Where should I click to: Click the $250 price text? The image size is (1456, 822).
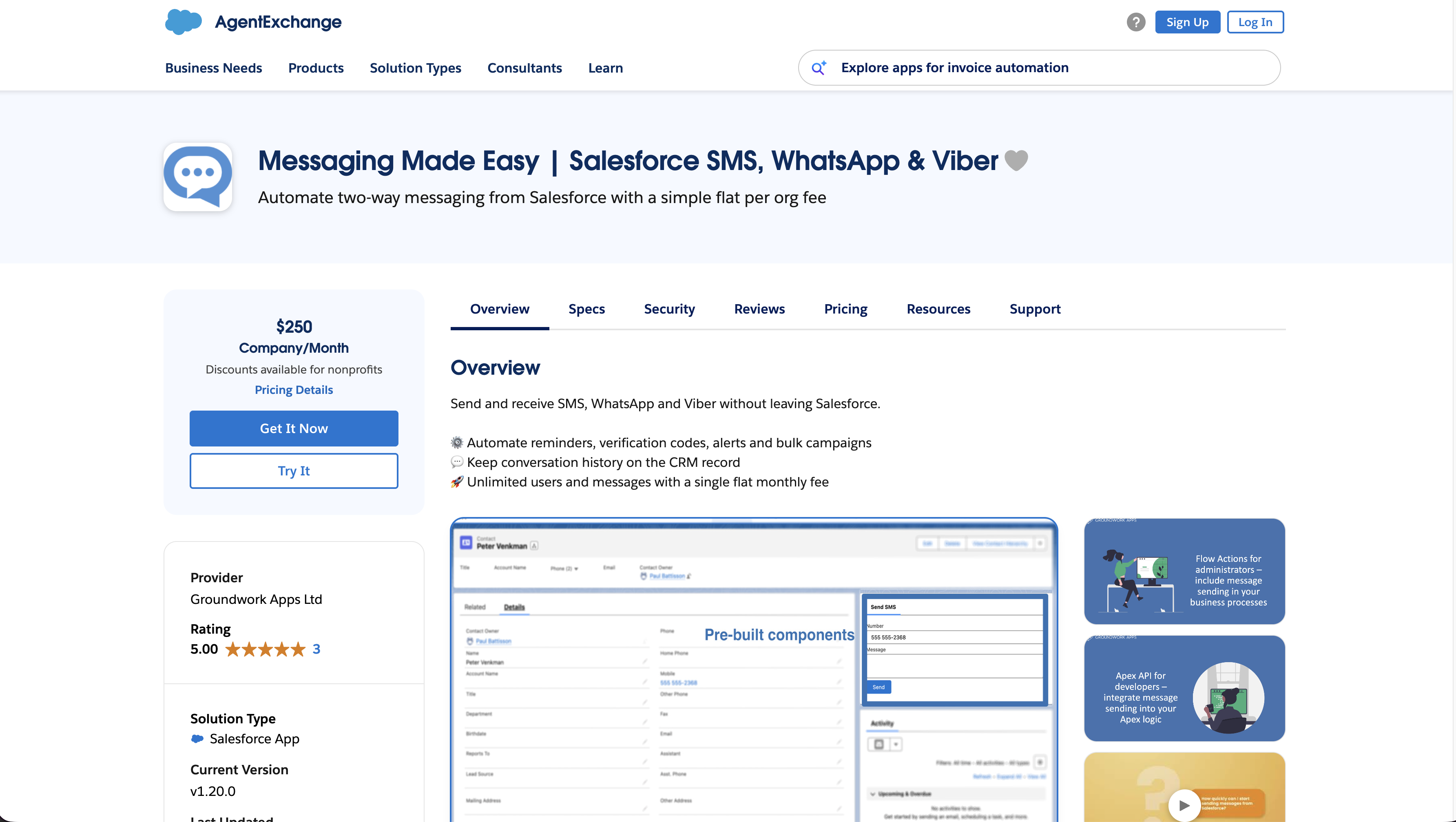(294, 327)
